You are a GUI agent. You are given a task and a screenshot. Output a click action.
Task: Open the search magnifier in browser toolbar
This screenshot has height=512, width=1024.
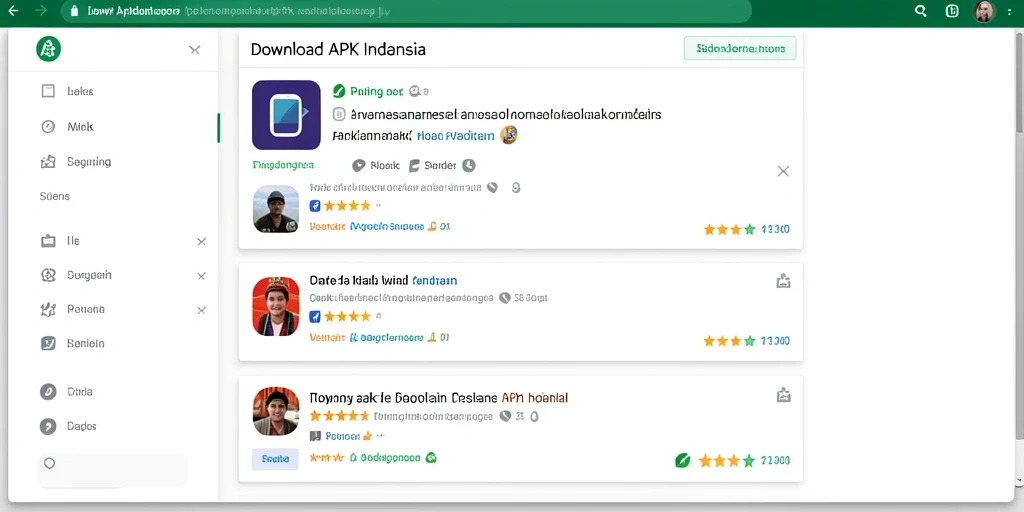click(921, 10)
